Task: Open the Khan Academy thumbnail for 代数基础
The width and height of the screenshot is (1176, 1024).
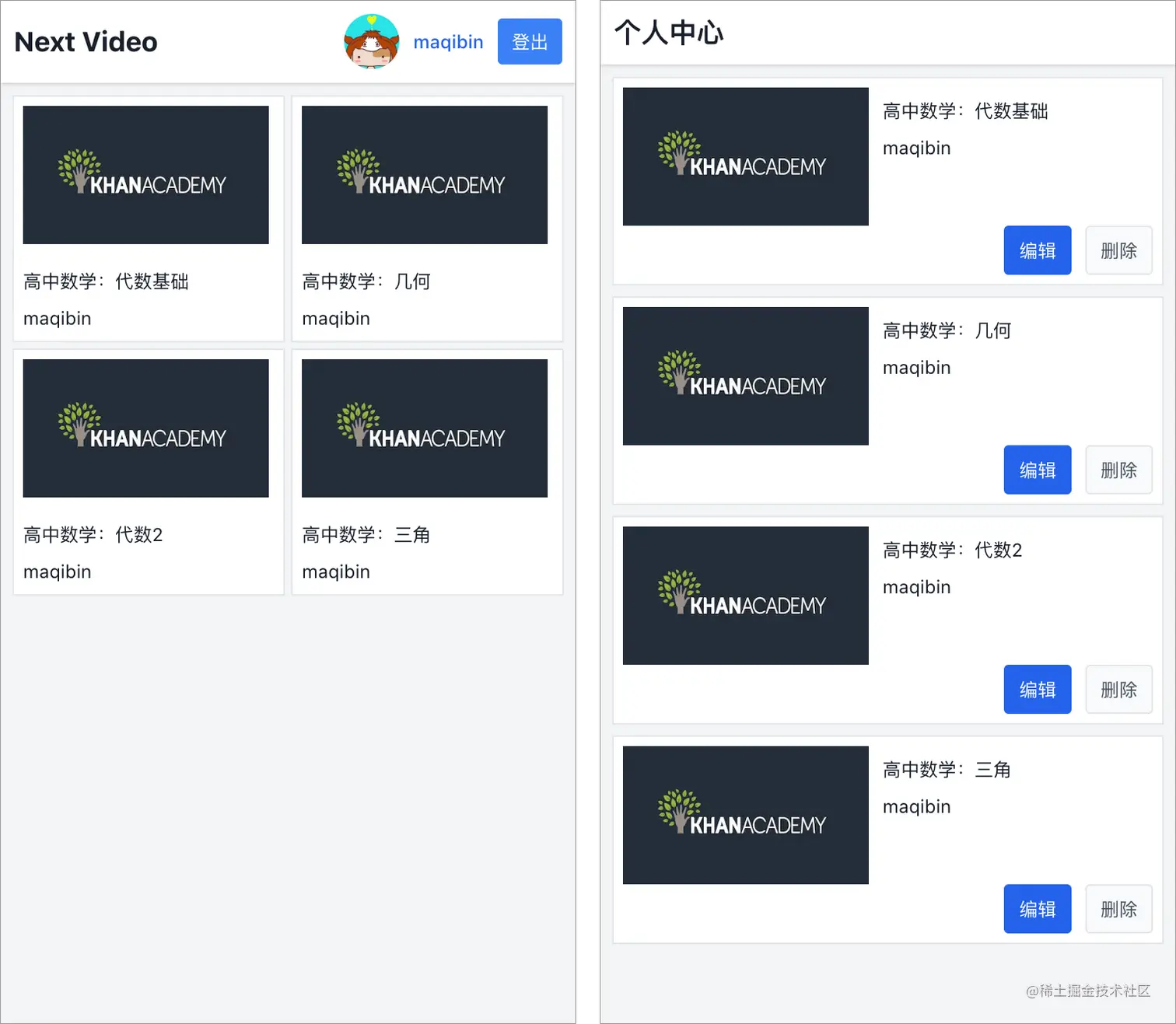Action: click(x=145, y=174)
